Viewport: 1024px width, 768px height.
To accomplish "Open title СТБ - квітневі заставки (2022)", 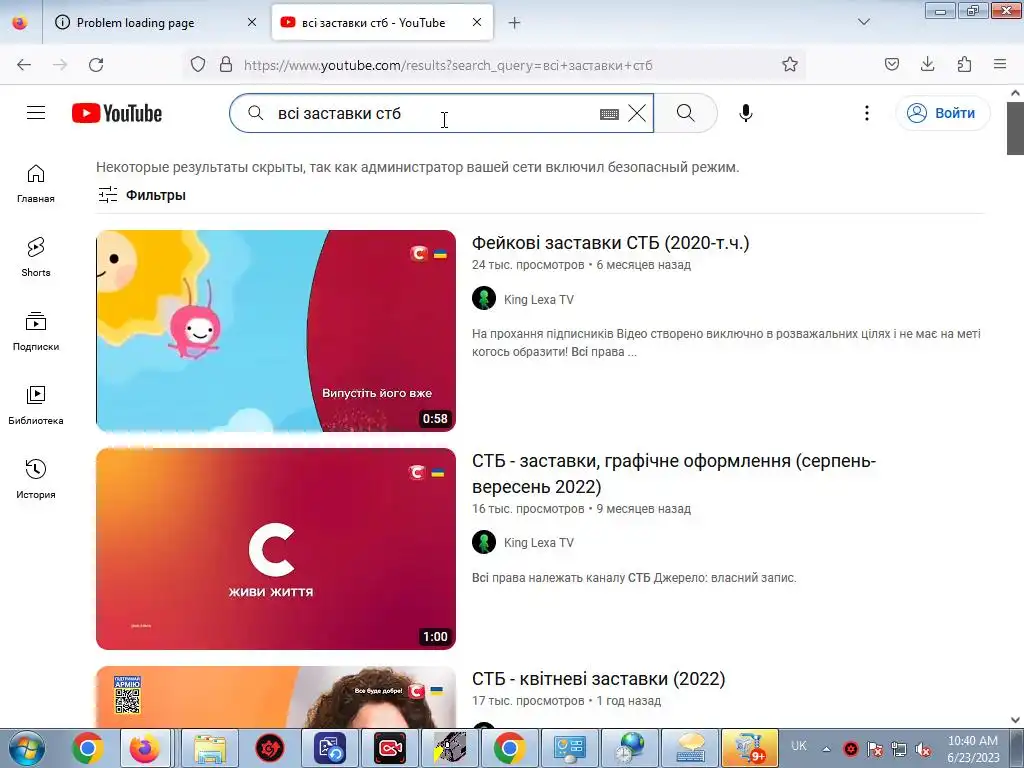I will [598, 679].
